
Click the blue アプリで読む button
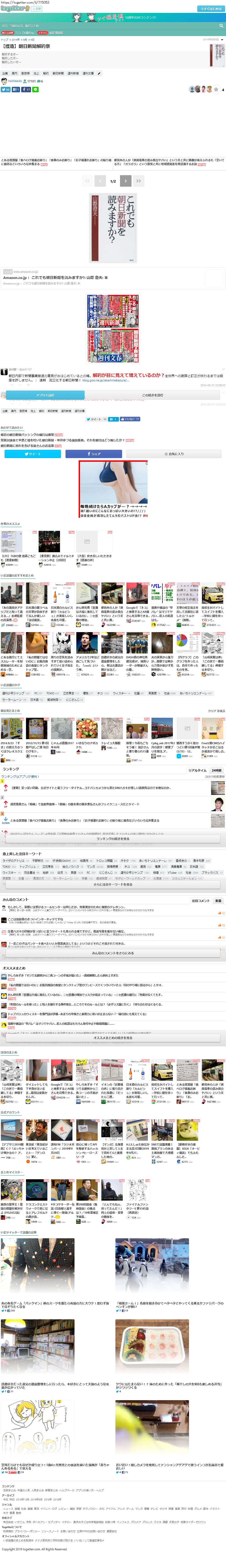tap(45, 395)
